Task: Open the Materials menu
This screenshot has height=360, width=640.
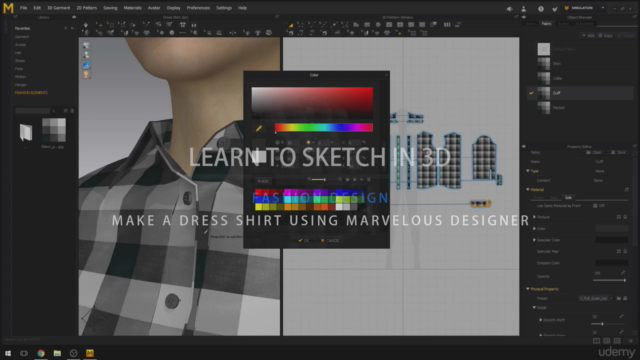Action: (133, 8)
